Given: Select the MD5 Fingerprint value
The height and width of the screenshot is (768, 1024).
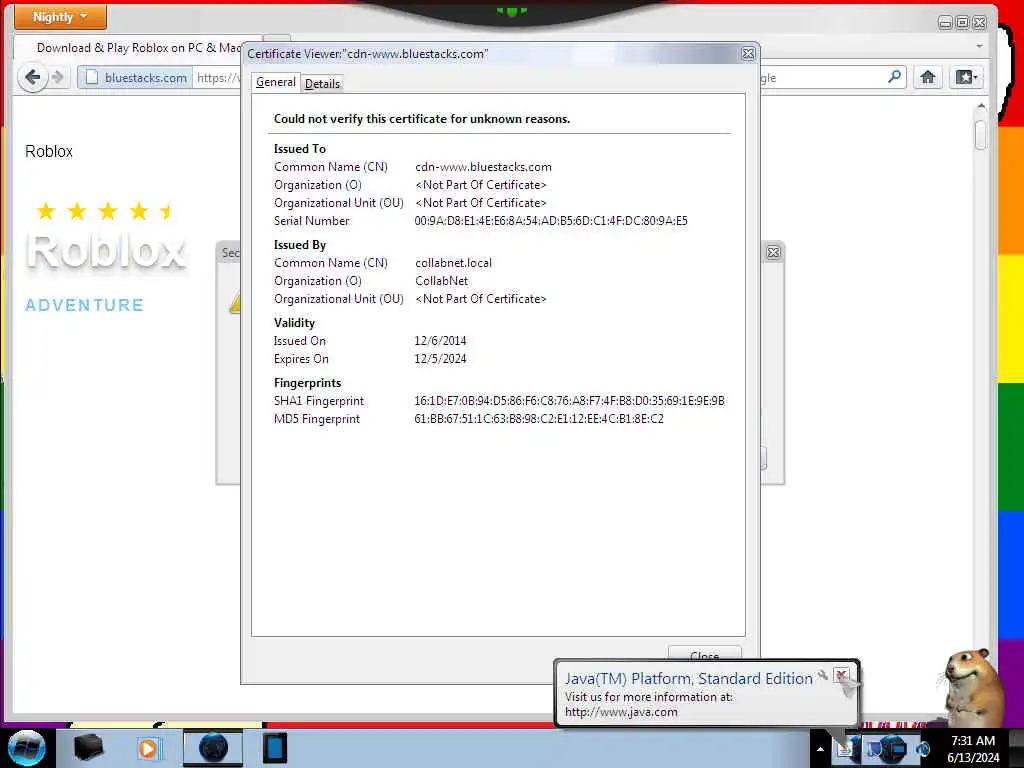Looking at the screenshot, I should tap(539, 419).
